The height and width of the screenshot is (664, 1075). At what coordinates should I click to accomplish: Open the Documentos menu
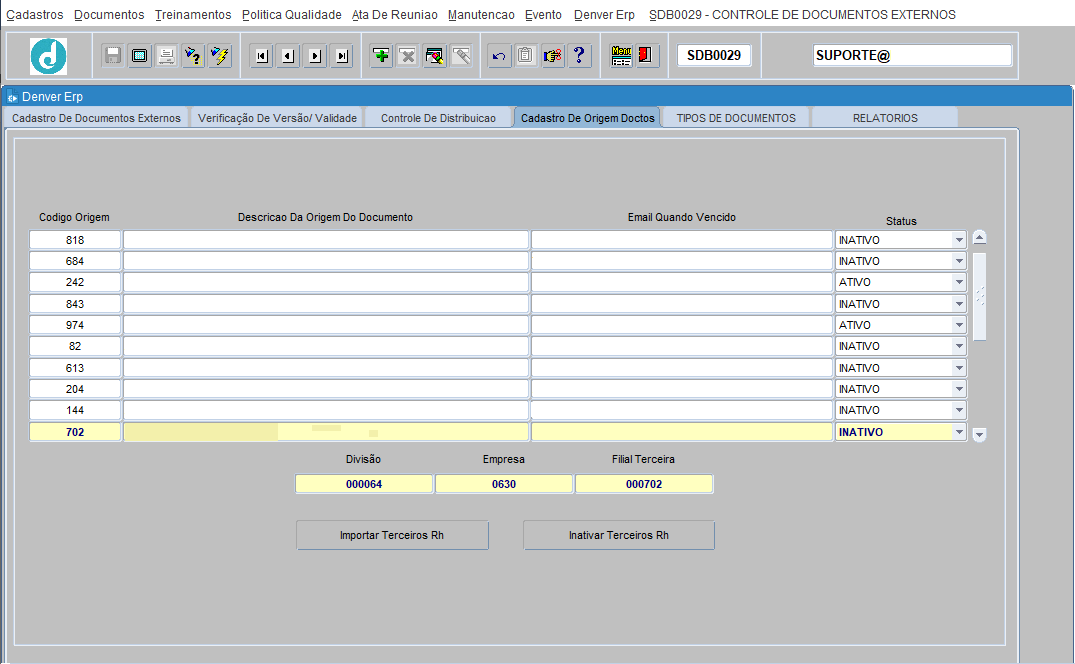109,14
